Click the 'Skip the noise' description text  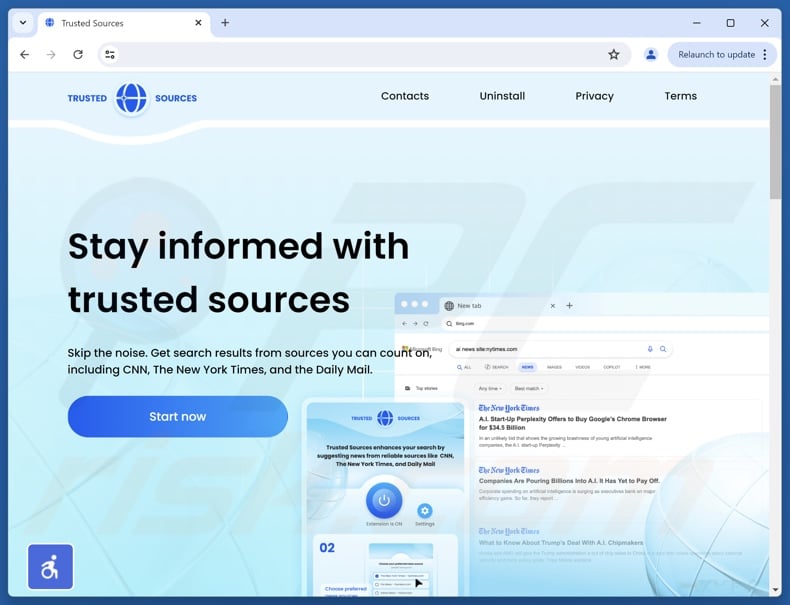250,361
